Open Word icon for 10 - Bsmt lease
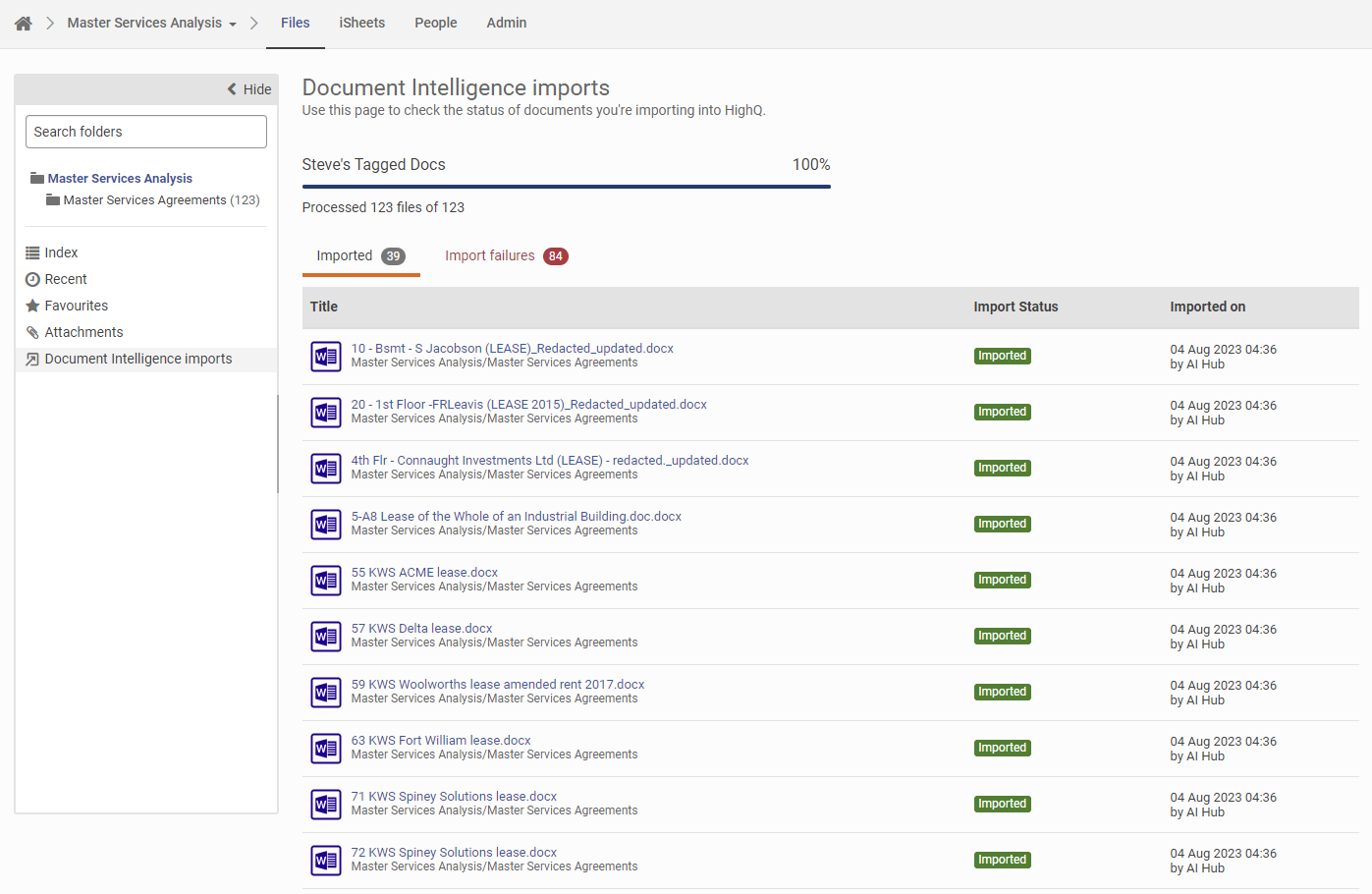The height and width of the screenshot is (894, 1372). point(326,356)
